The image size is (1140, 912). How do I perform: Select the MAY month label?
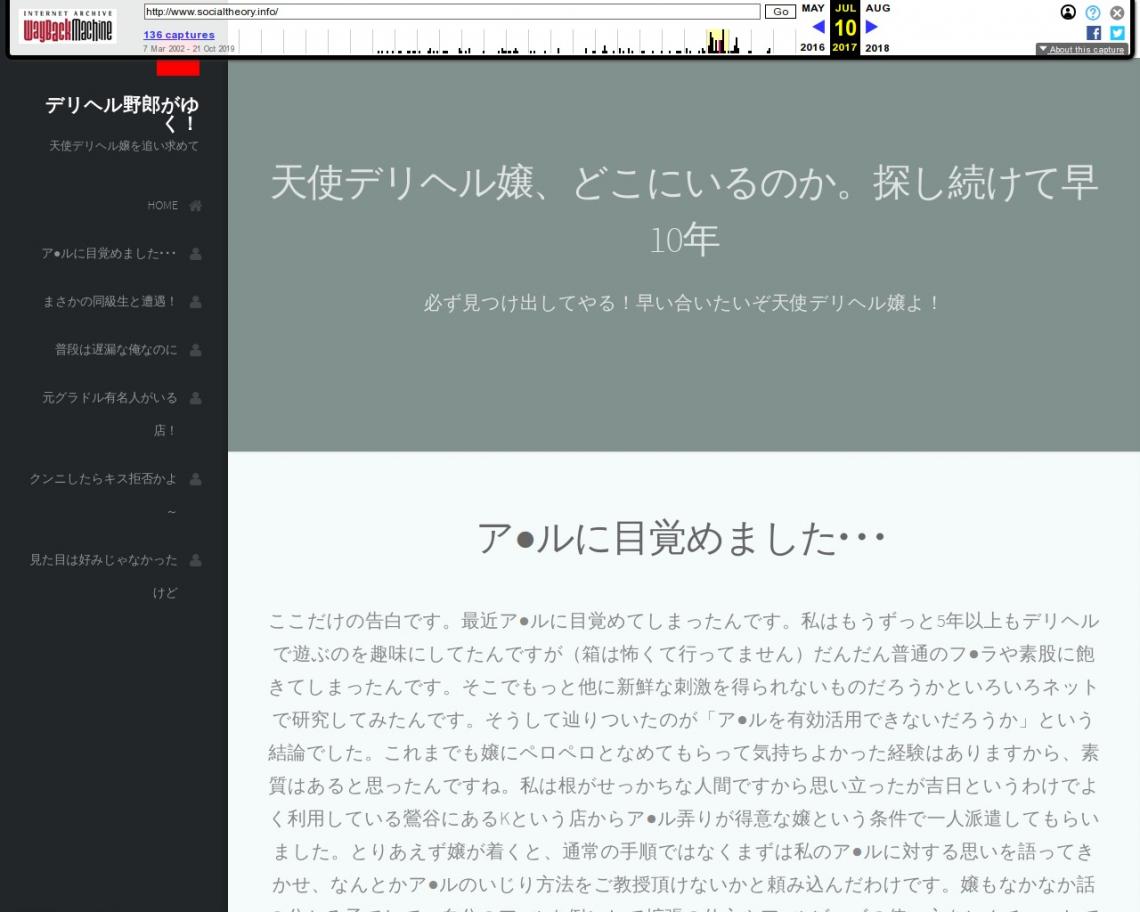coord(813,8)
